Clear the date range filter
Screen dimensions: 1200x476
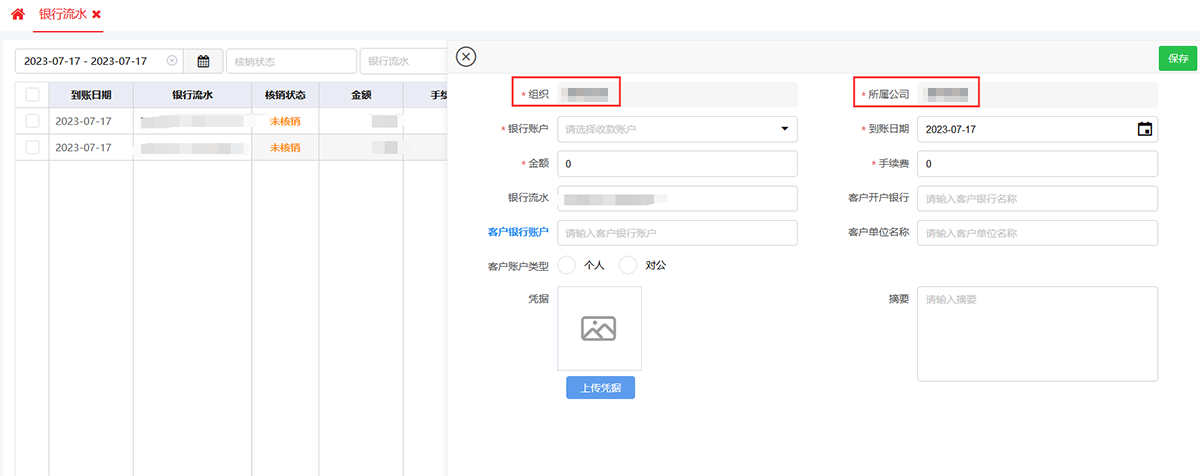point(172,61)
